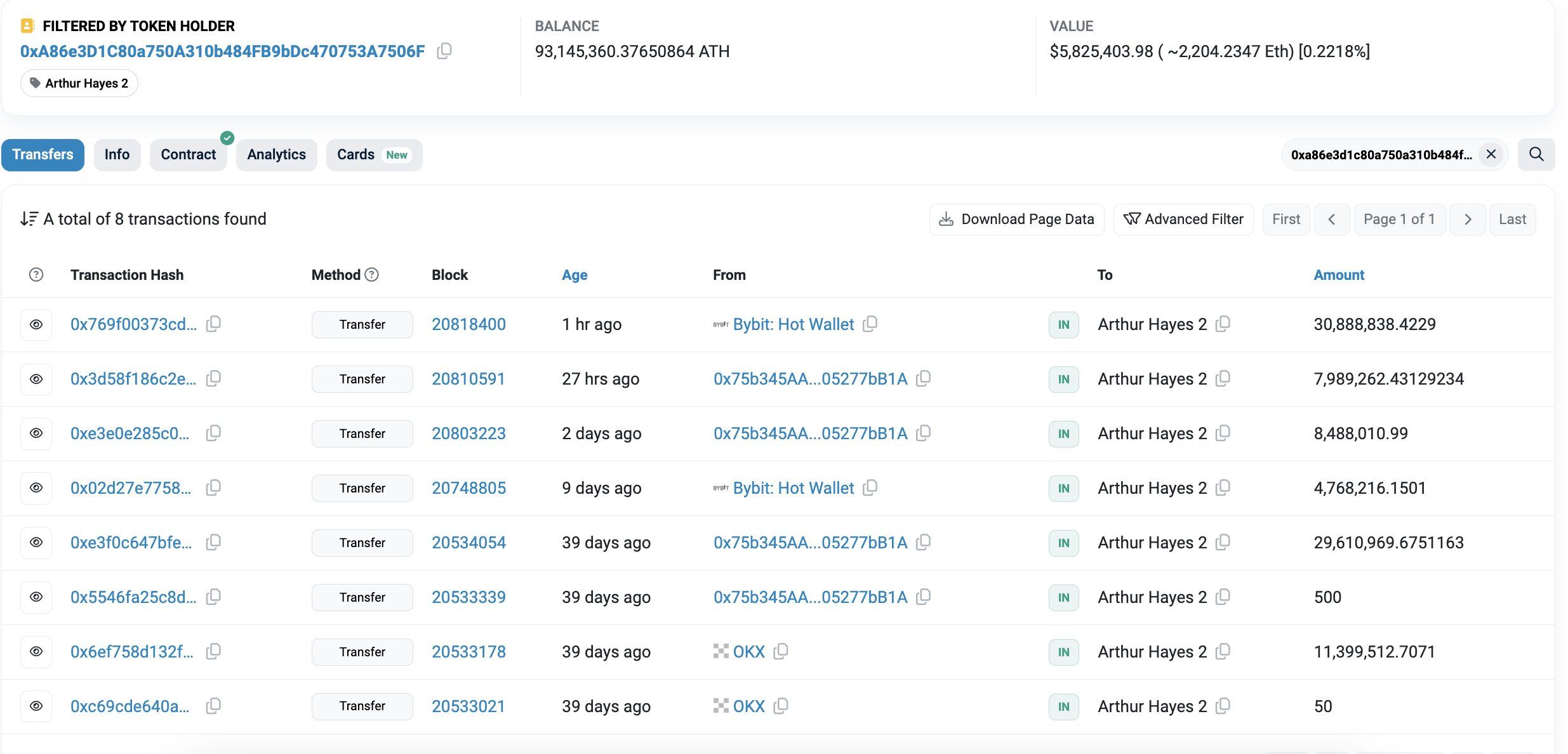
Task: Copy transaction hash 0x02d27e7758...
Action: click(x=214, y=487)
